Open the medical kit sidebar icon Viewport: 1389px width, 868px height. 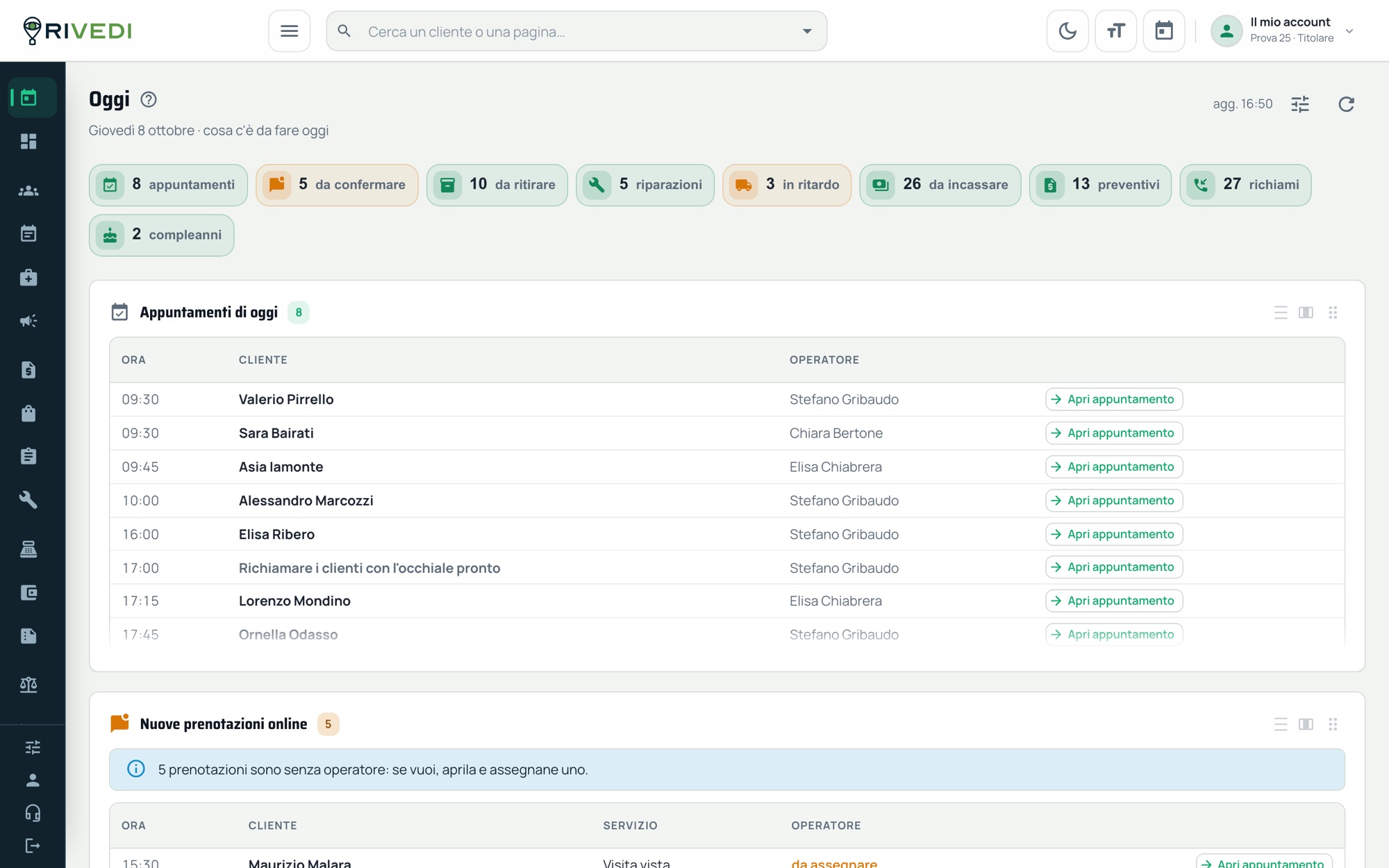point(28,278)
